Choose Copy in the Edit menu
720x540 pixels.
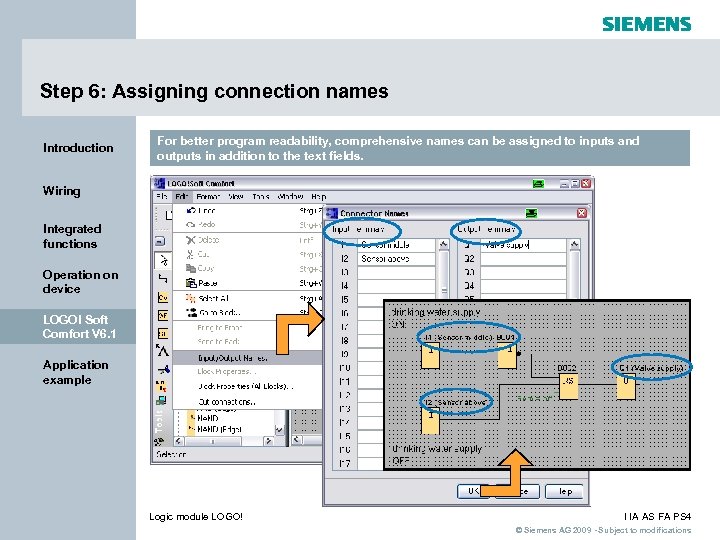pyautogui.click(x=248, y=268)
